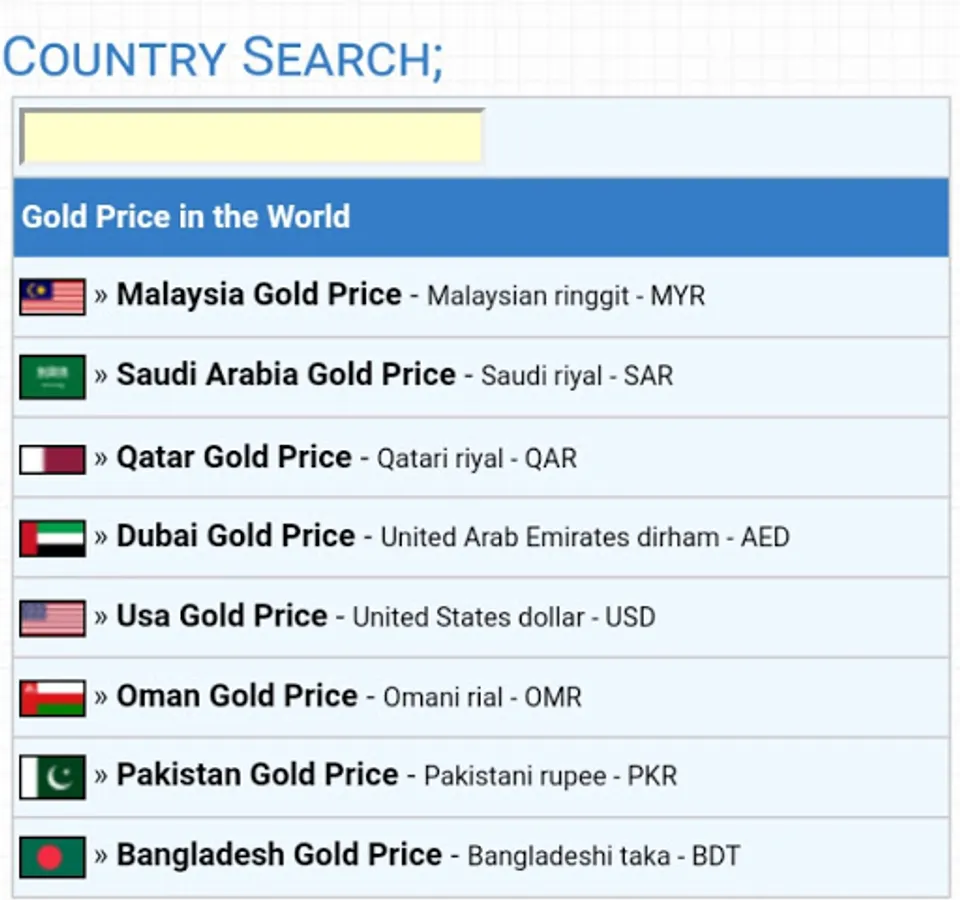This screenshot has height=900, width=960.
Task: Click the Saudi Arabia flag icon
Action: tap(53, 377)
